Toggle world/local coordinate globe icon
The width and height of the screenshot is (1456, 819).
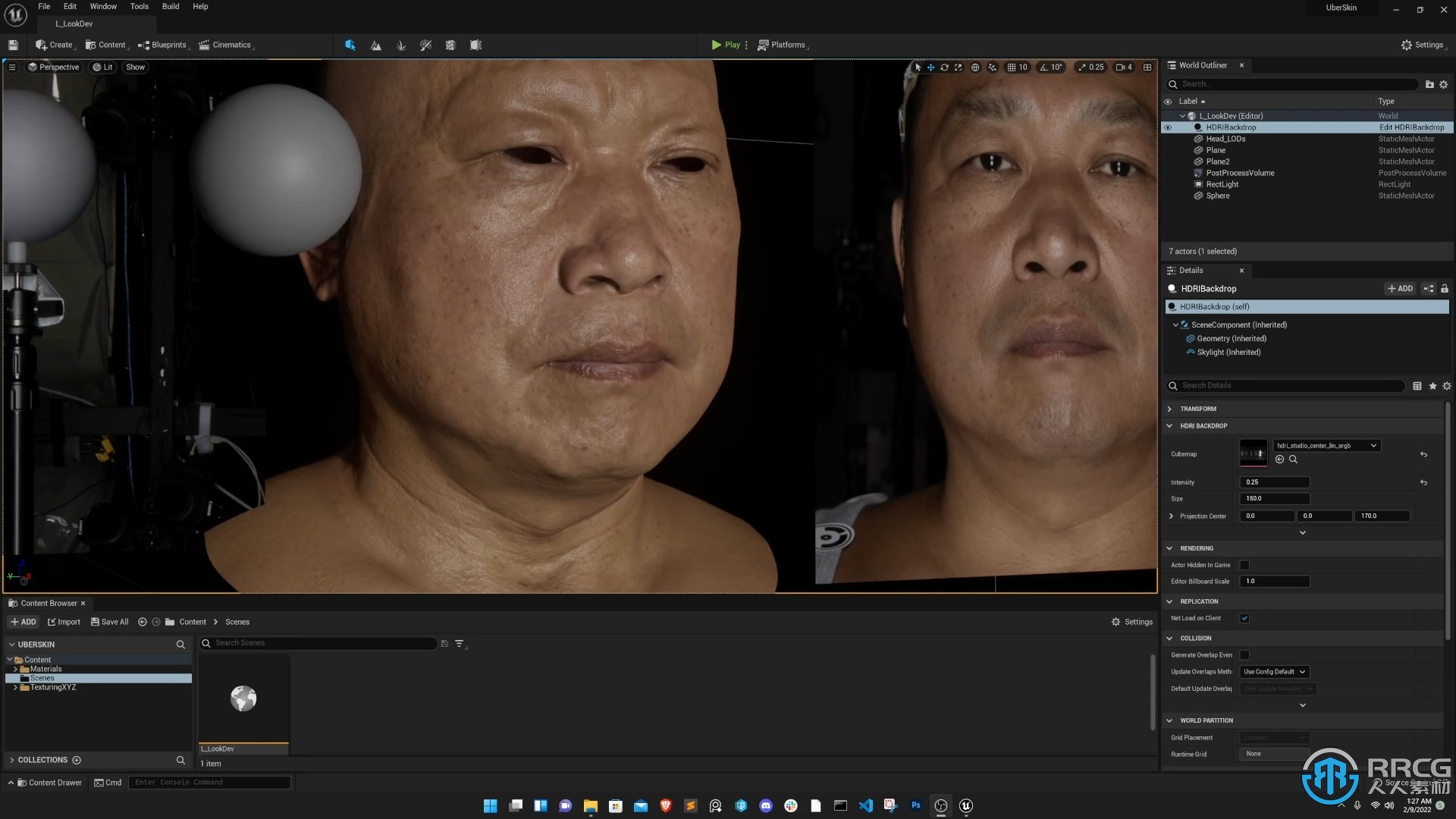coord(975,67)
